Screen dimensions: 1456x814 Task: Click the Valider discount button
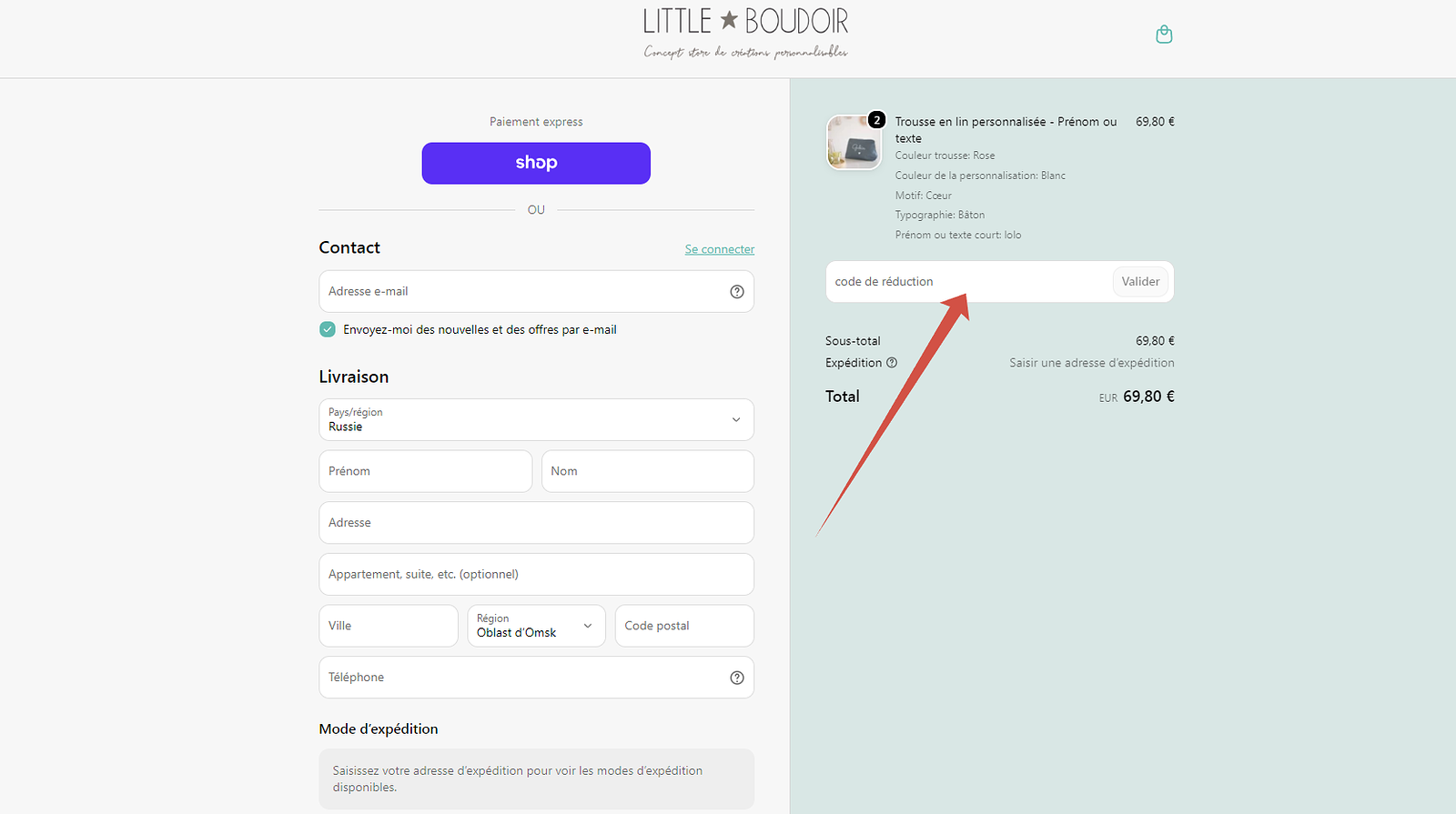coord(1140,282)
